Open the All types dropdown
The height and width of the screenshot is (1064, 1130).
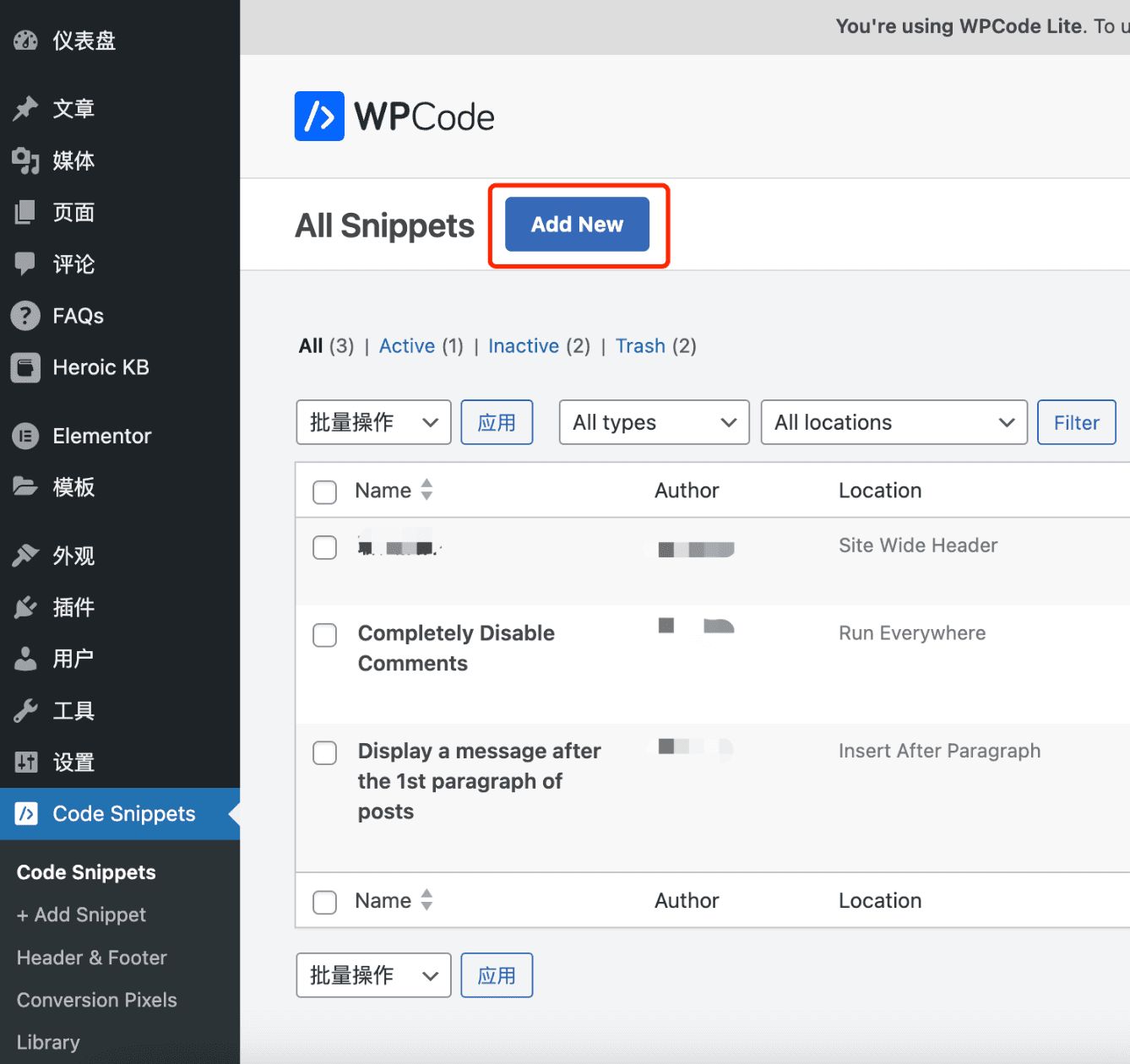654,422
